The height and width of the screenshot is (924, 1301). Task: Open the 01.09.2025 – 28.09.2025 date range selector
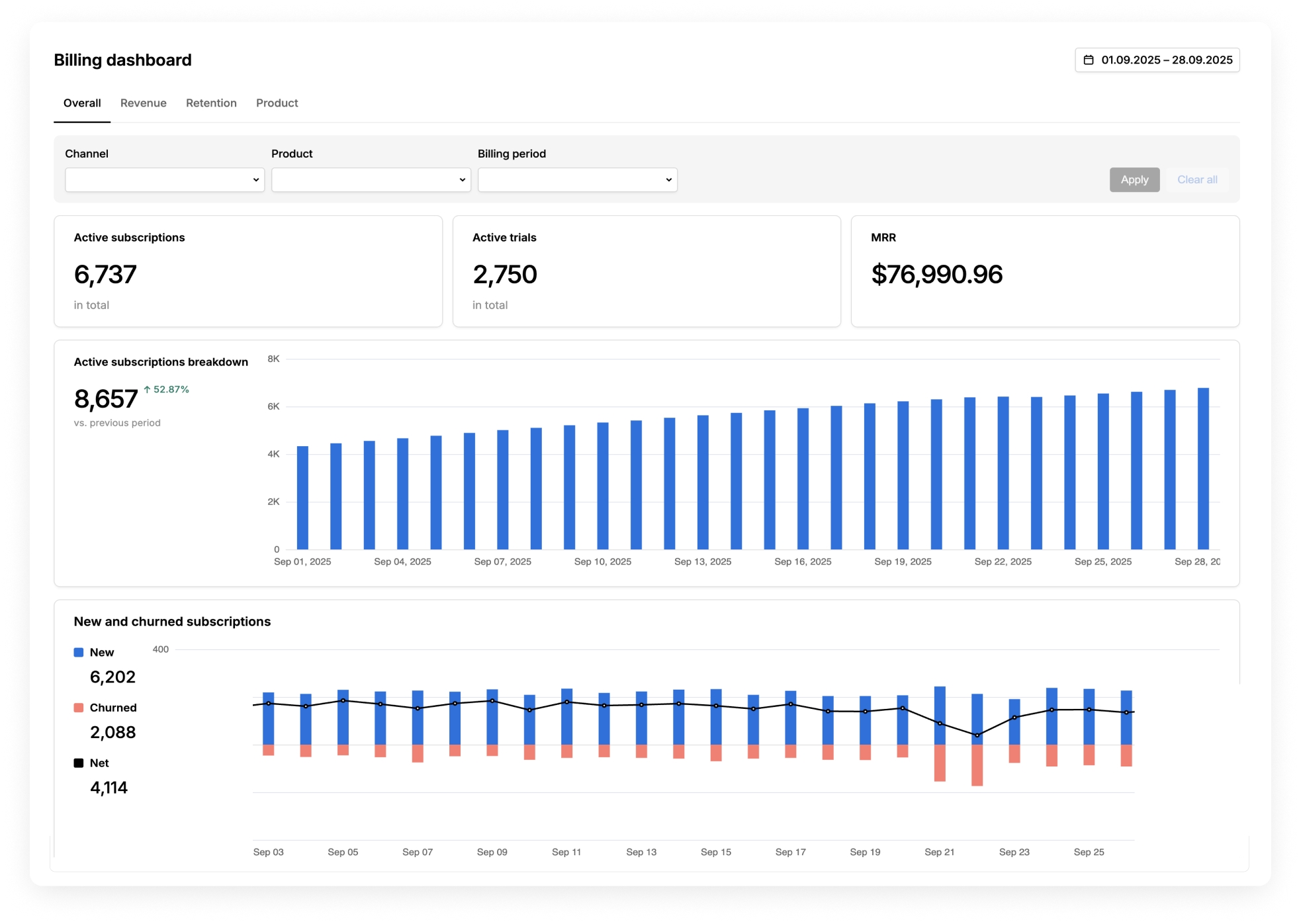click(x=1158, y=60)
